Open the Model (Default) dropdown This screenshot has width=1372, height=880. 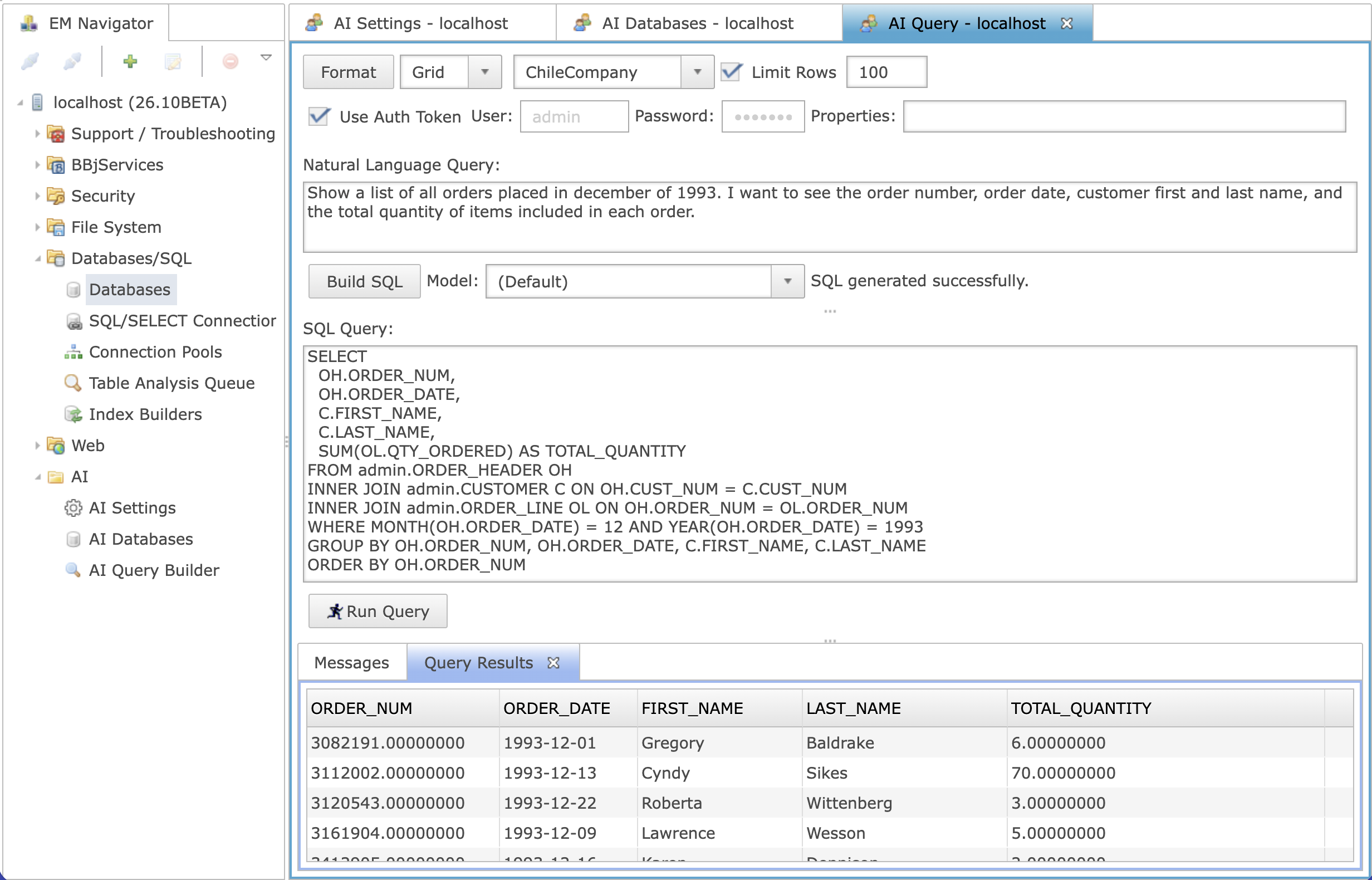click(x=788, y=281)
